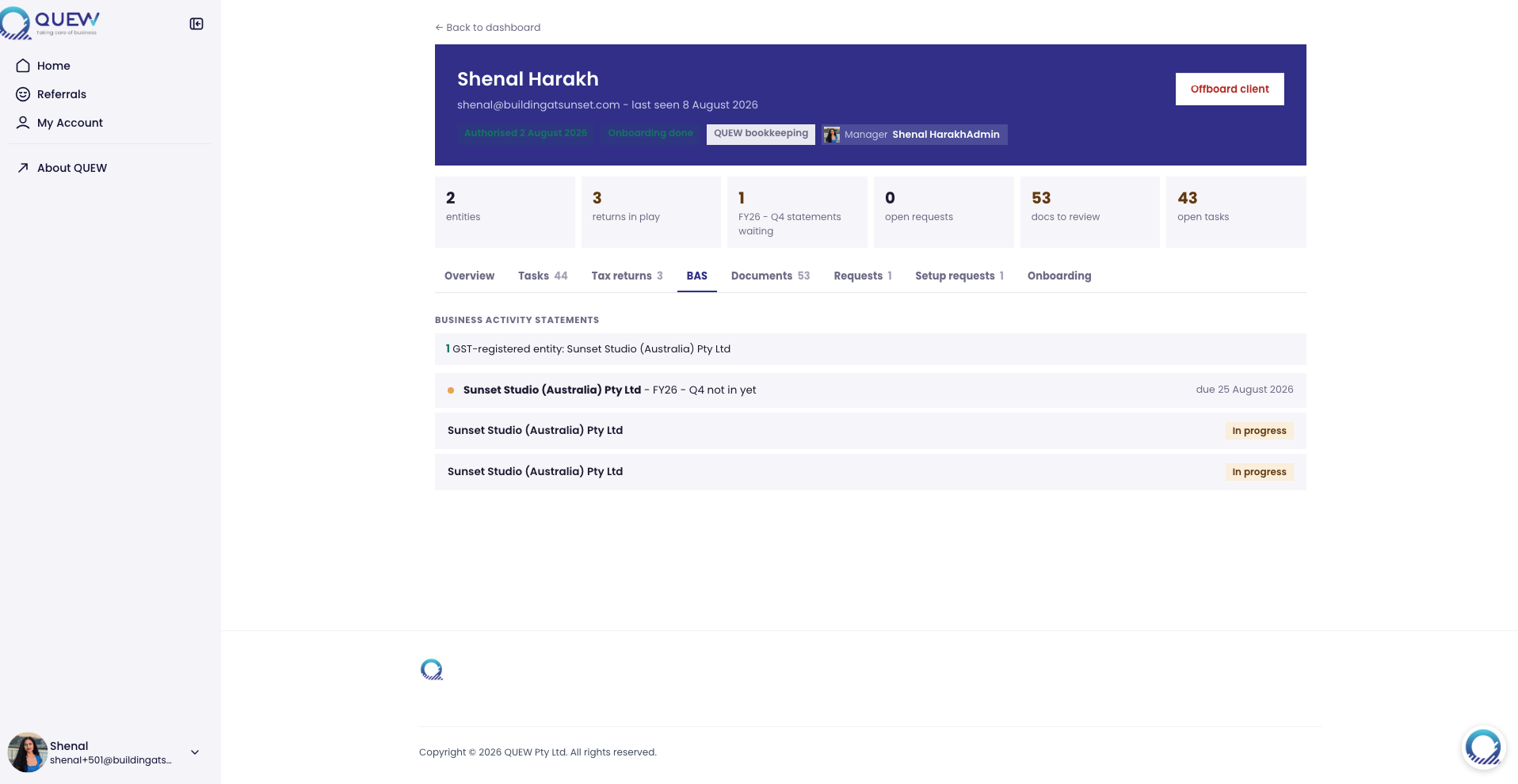Open the Tasks tab
Image resolution: width=1518 pixels, height=784 pixels.
(x=543, y=276)
